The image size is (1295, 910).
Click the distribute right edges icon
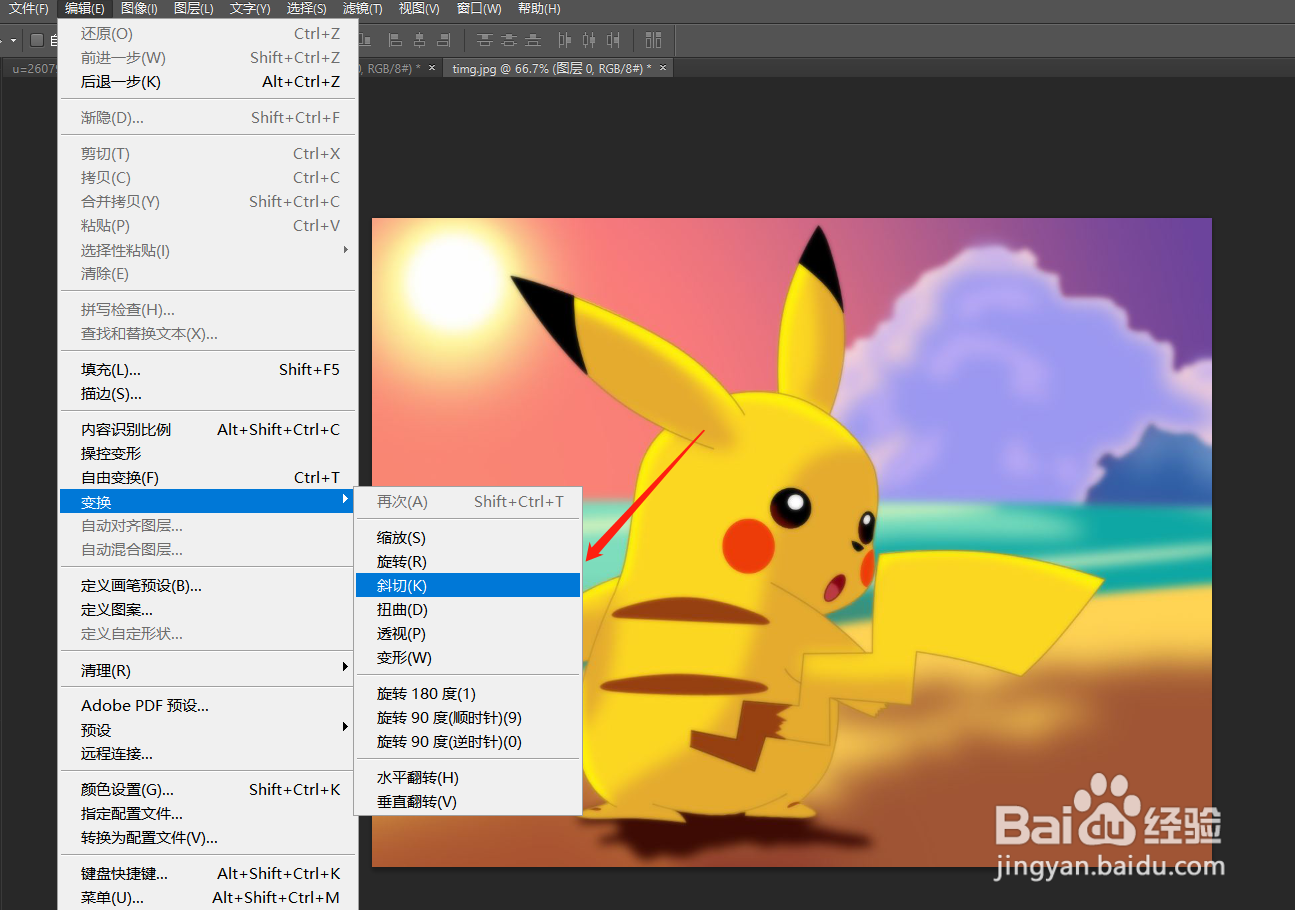pos(613,40)
